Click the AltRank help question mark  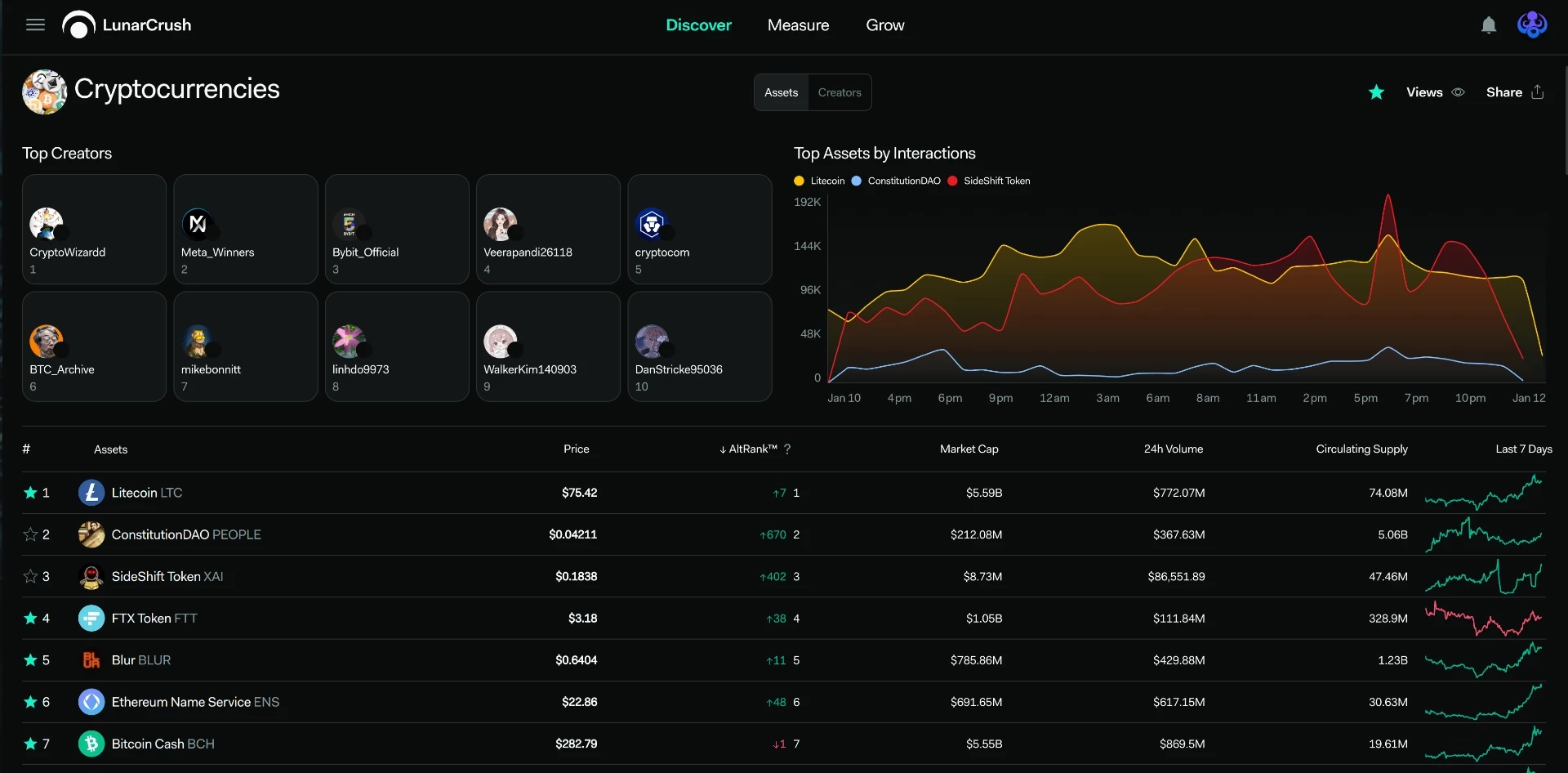coord(787,449)
